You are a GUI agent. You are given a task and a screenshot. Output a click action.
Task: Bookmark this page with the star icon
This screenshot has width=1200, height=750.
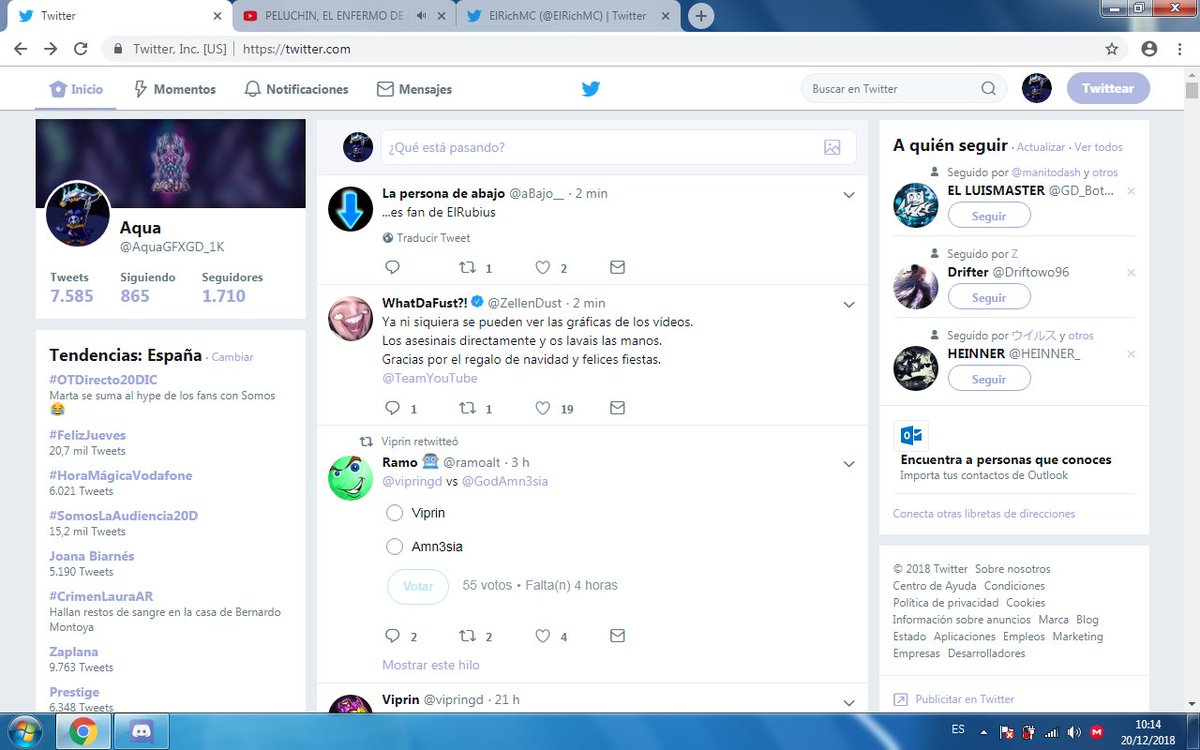[x=1112, y=48]
